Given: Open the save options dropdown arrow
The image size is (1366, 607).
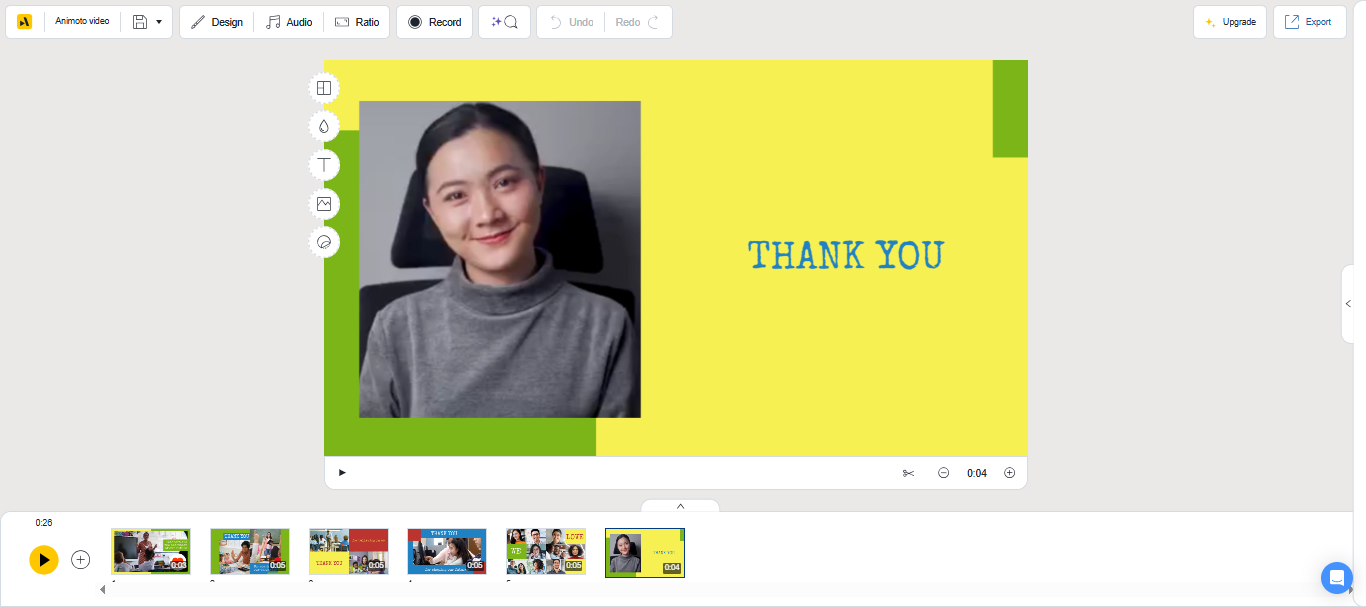Looking at the screenshot, I should [159, 22].
